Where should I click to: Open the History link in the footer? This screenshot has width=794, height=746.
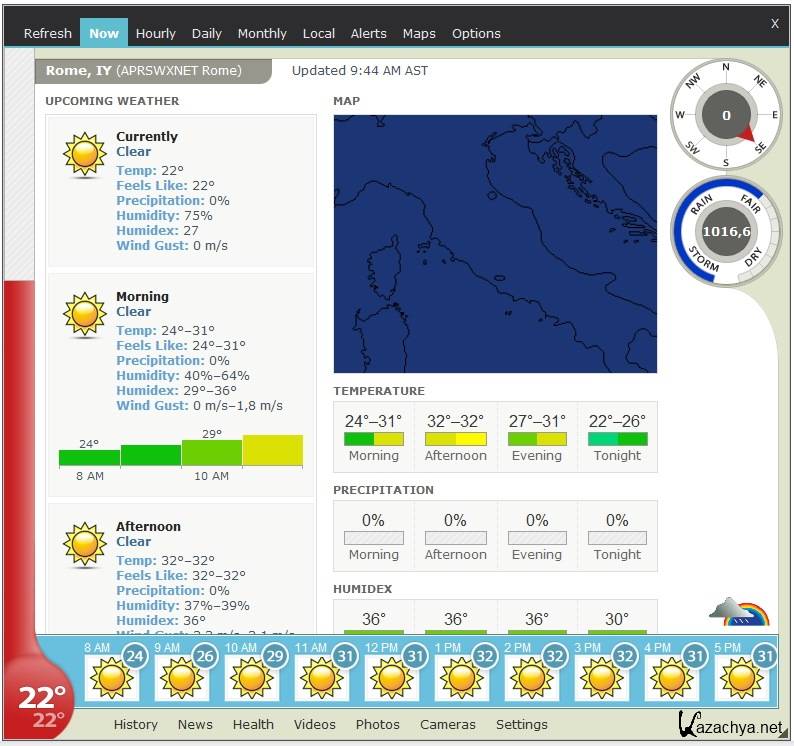(x=135, y=724)
